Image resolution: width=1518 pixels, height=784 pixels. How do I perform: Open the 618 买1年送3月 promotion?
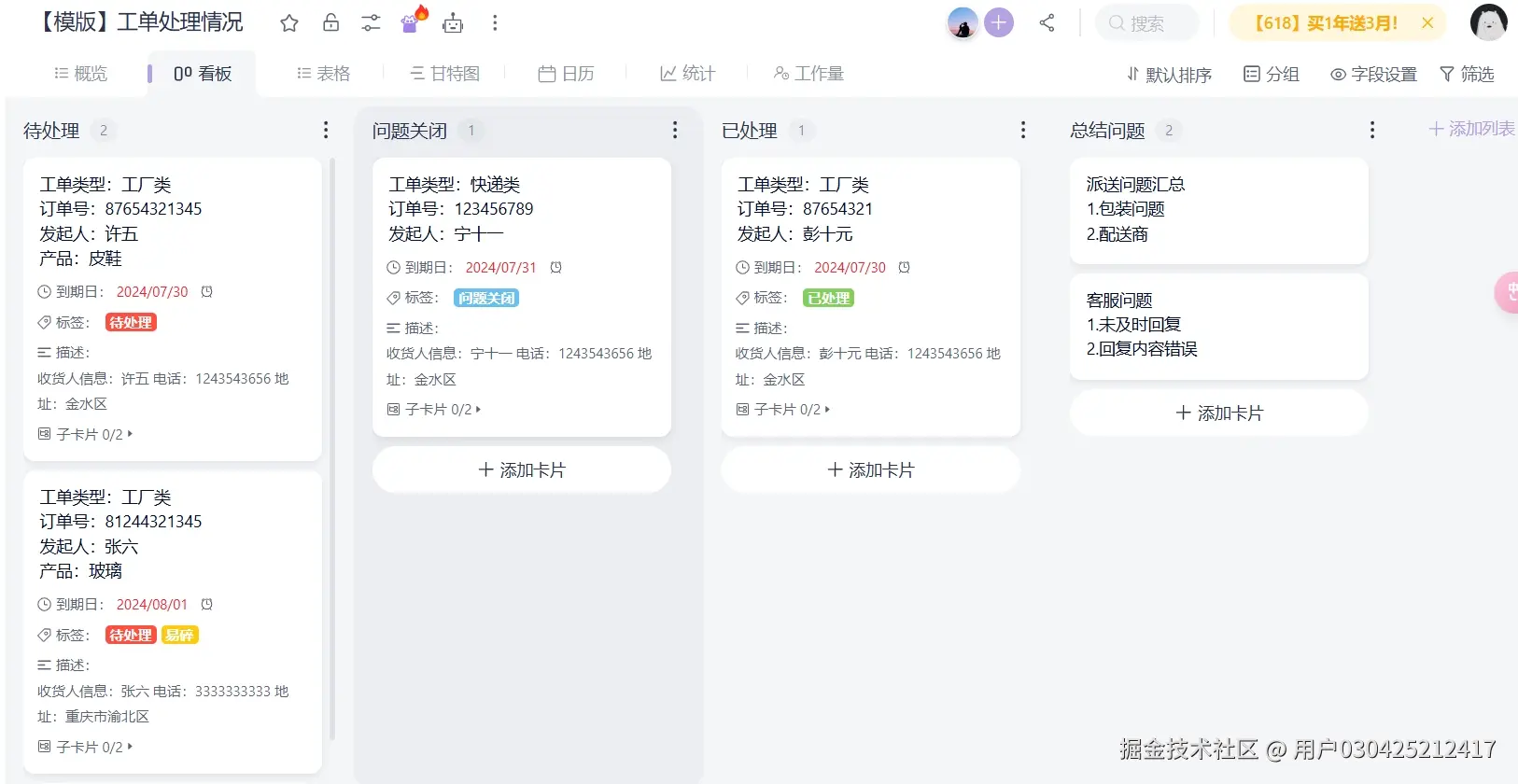(1326, 23)
